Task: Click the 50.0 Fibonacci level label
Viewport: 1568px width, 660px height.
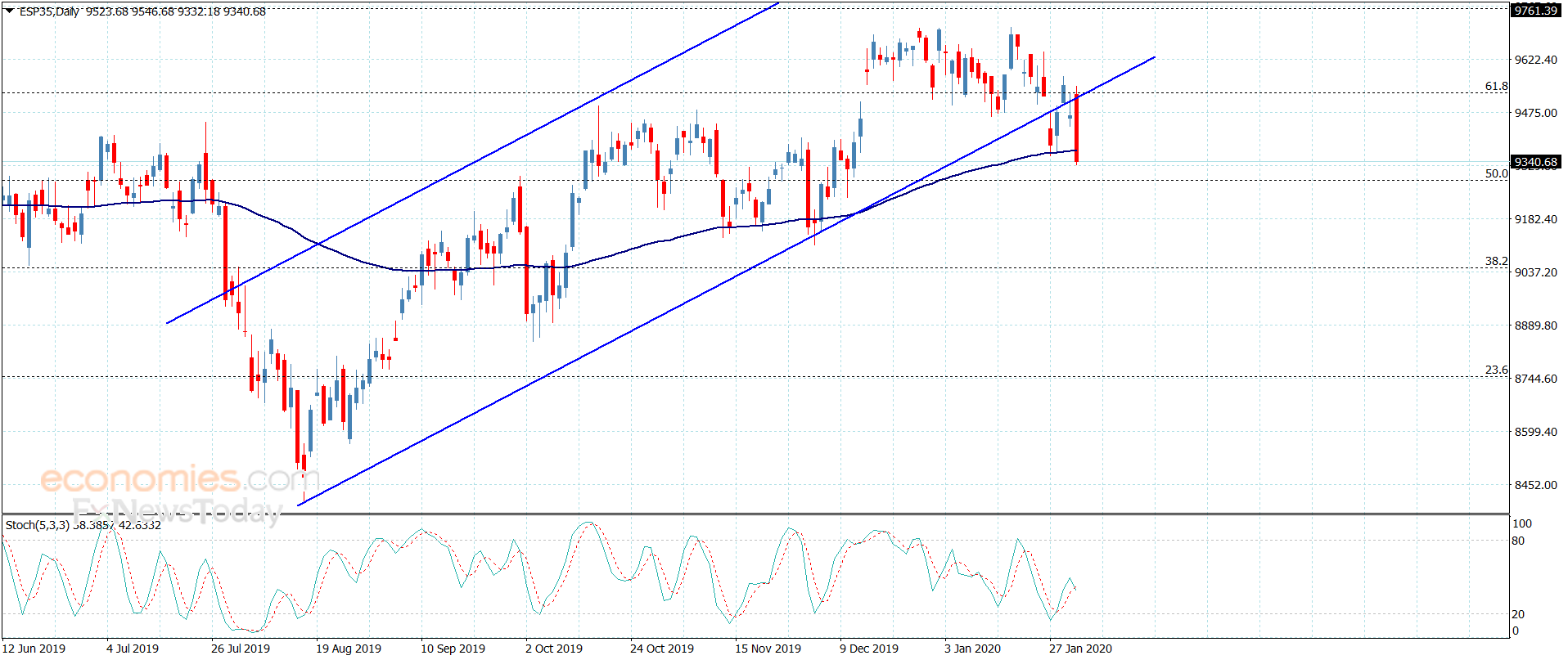Action: [x=1496, y=173]
